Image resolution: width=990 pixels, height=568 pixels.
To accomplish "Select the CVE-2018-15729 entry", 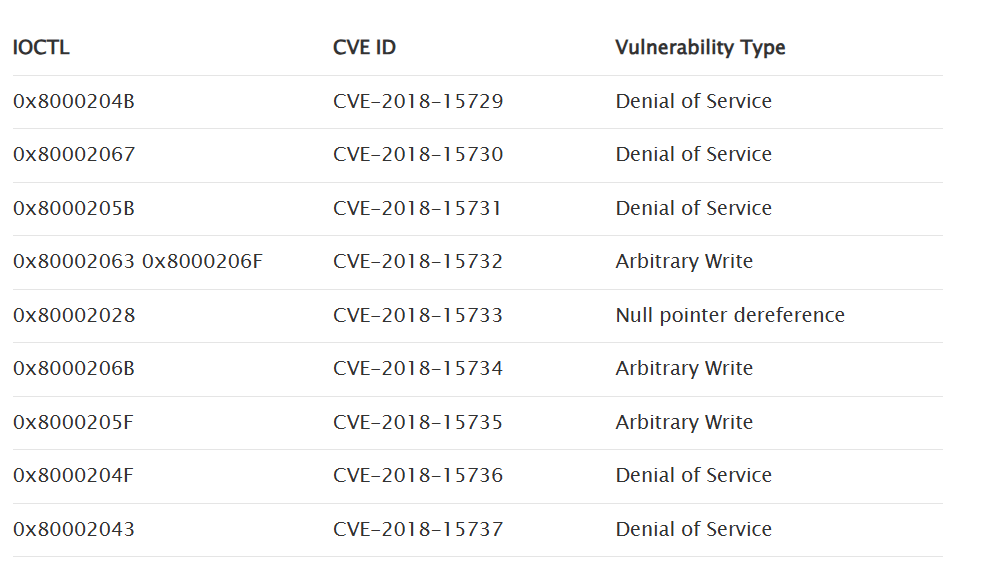I will tap(418, 102).
